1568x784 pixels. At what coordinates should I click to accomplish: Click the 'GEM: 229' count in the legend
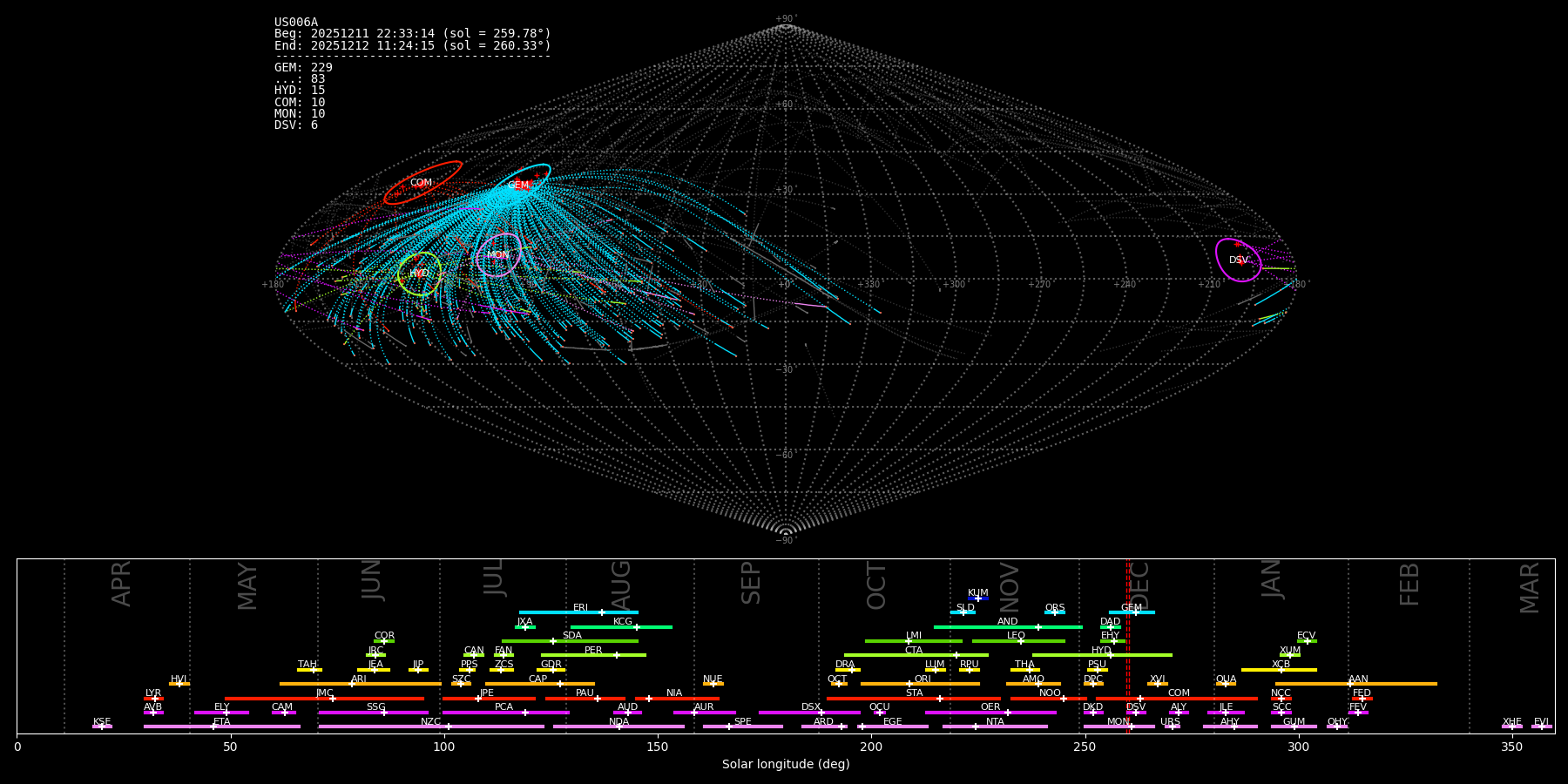coord(303,68)
